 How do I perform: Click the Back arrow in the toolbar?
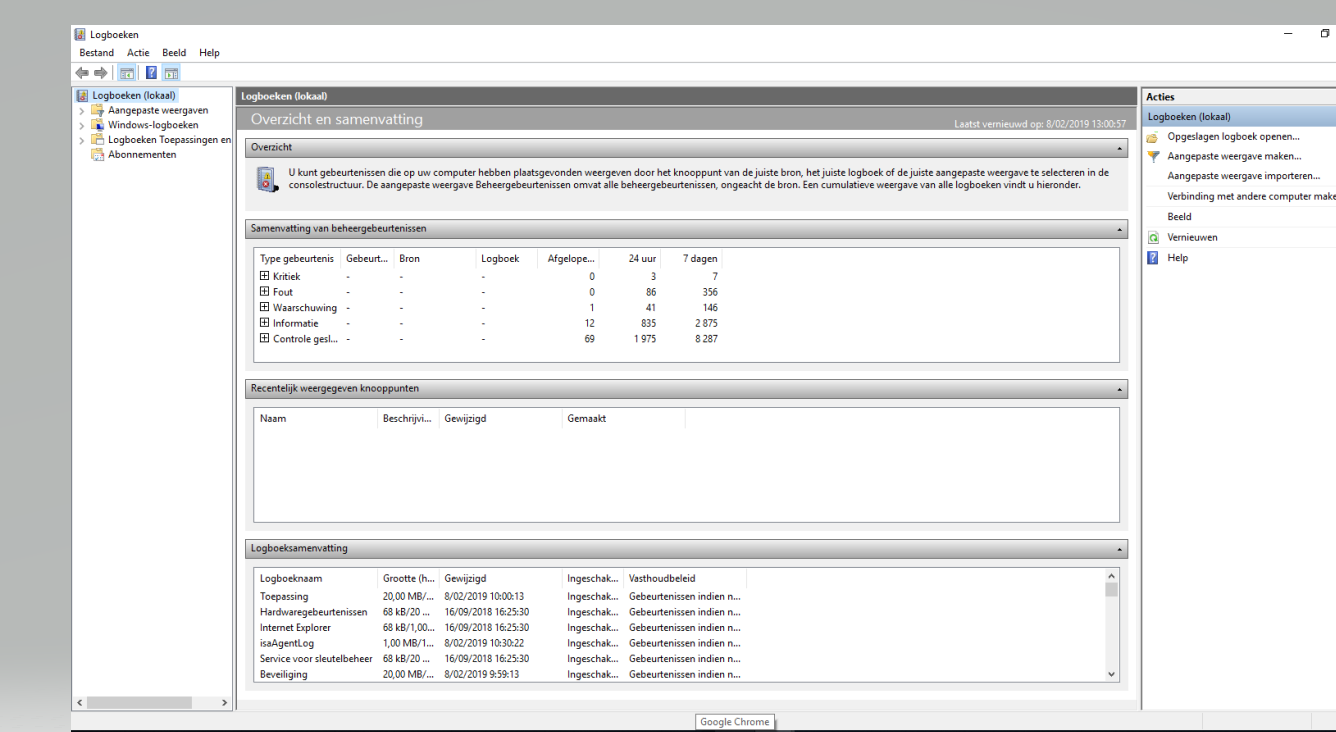pyautogui.click(x=81, y=73)
